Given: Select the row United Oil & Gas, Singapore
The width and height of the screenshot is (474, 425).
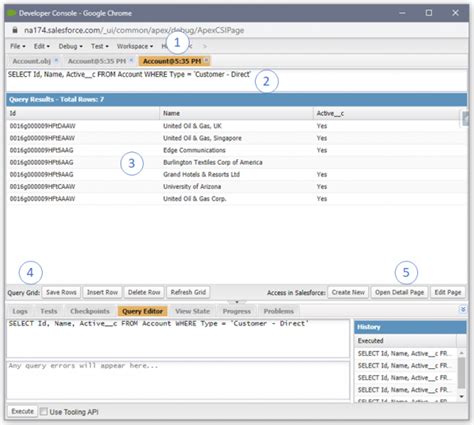Looking at the screenshot, I should point(236,138).
